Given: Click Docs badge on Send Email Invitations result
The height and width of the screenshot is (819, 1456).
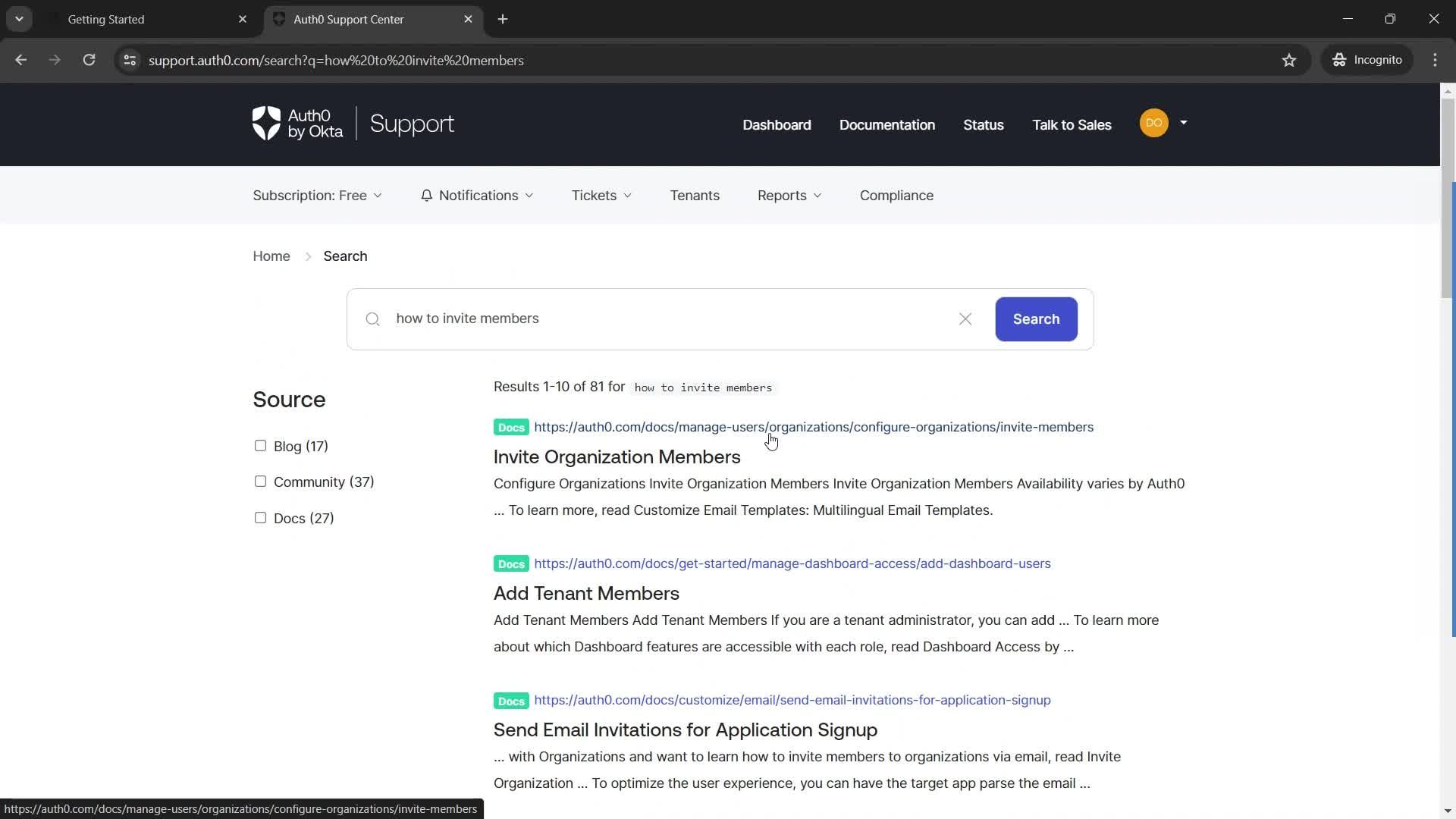Looking at the screenshot, I should [x=511, y=701].
